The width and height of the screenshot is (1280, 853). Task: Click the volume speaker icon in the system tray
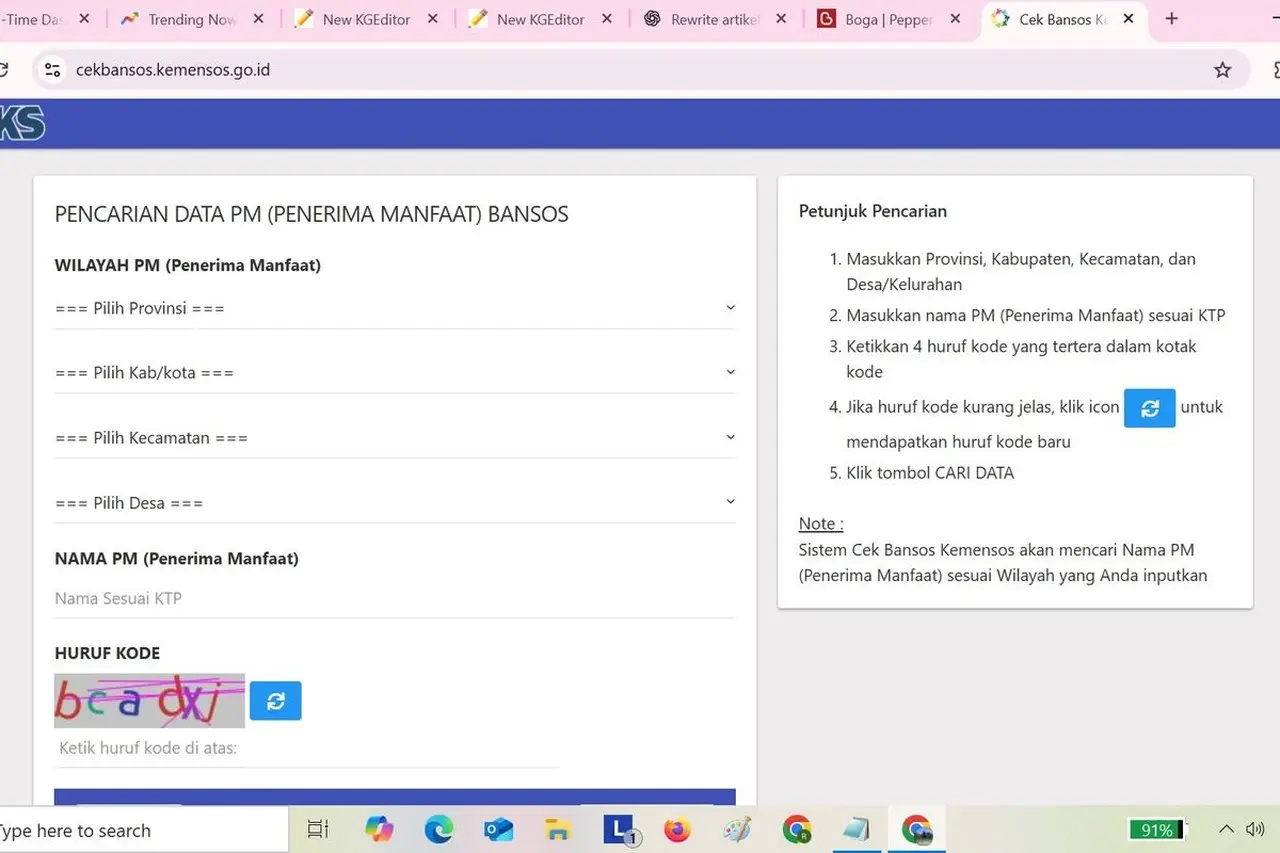(x=1255, y=829)
